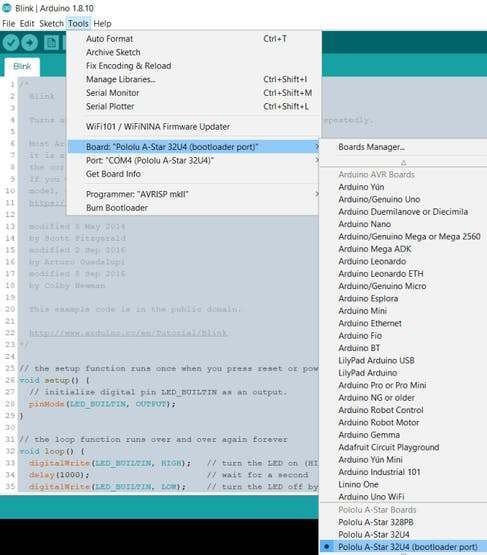Open the Edit menu

(x=27, y=24)
